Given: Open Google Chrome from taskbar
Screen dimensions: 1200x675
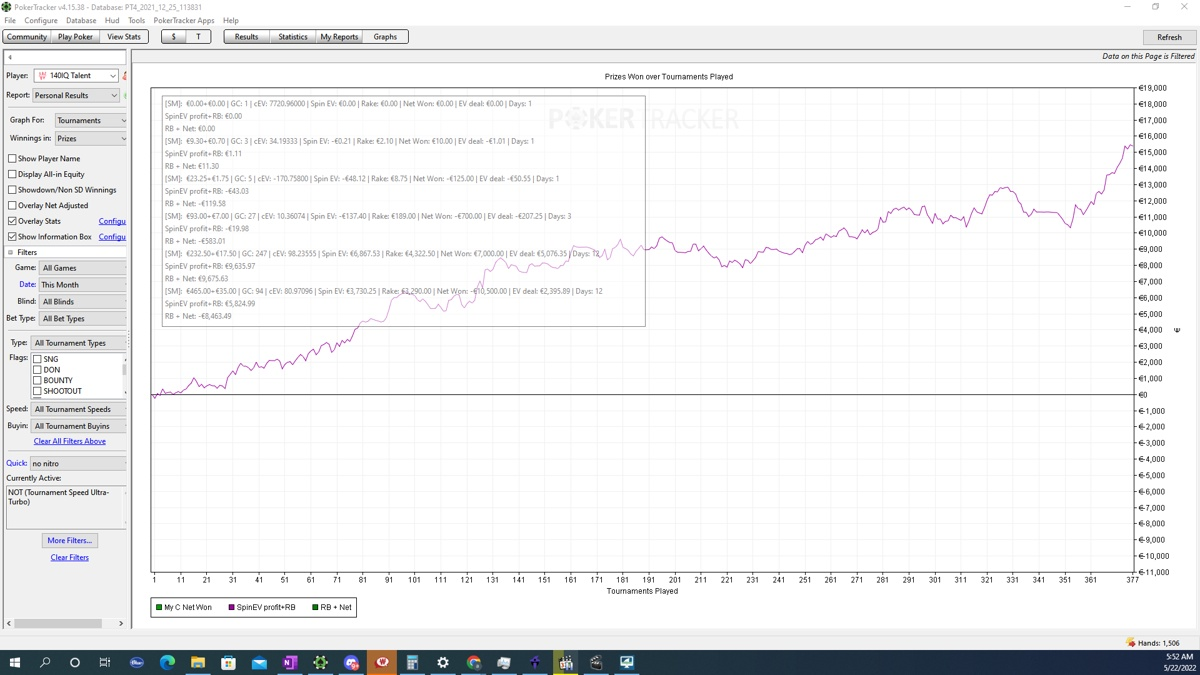Looking at the screenshot, I should click(474, 662).
